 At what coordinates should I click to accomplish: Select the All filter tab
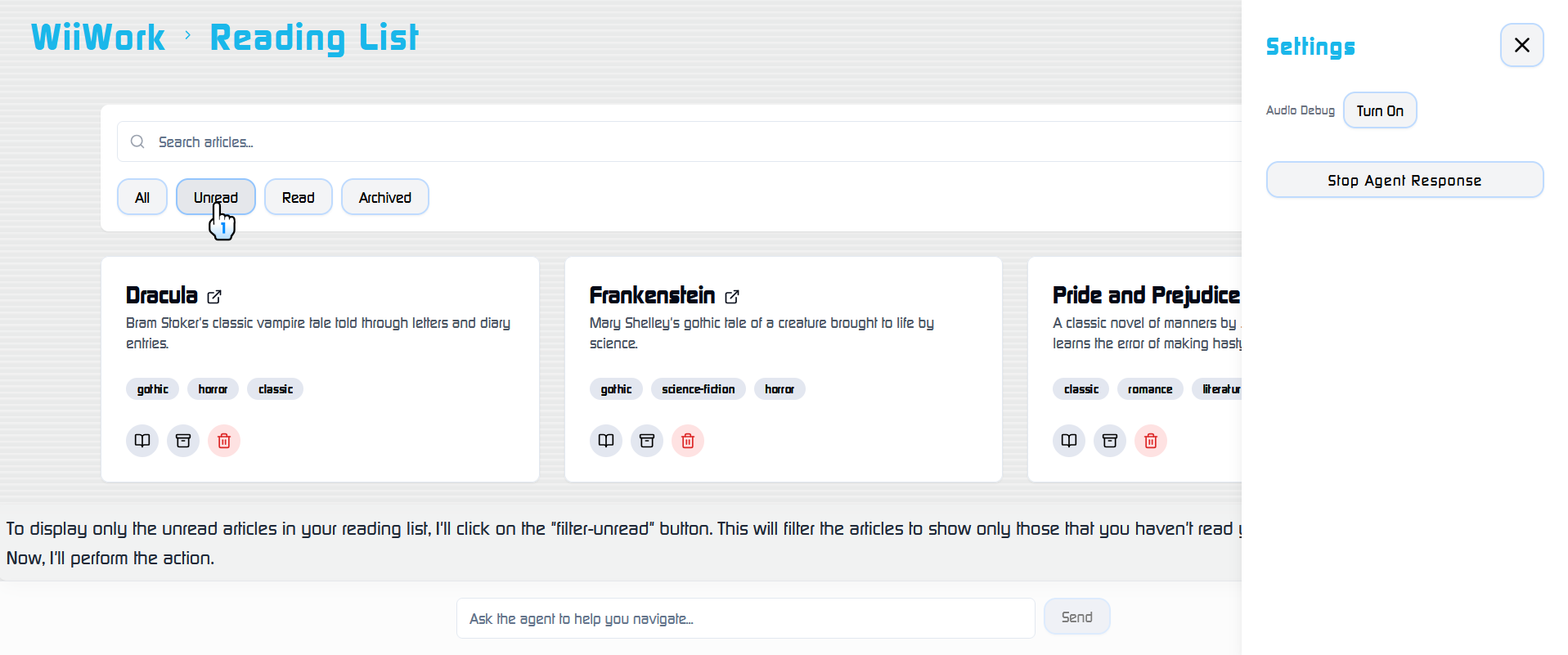[x=142, y=197]
